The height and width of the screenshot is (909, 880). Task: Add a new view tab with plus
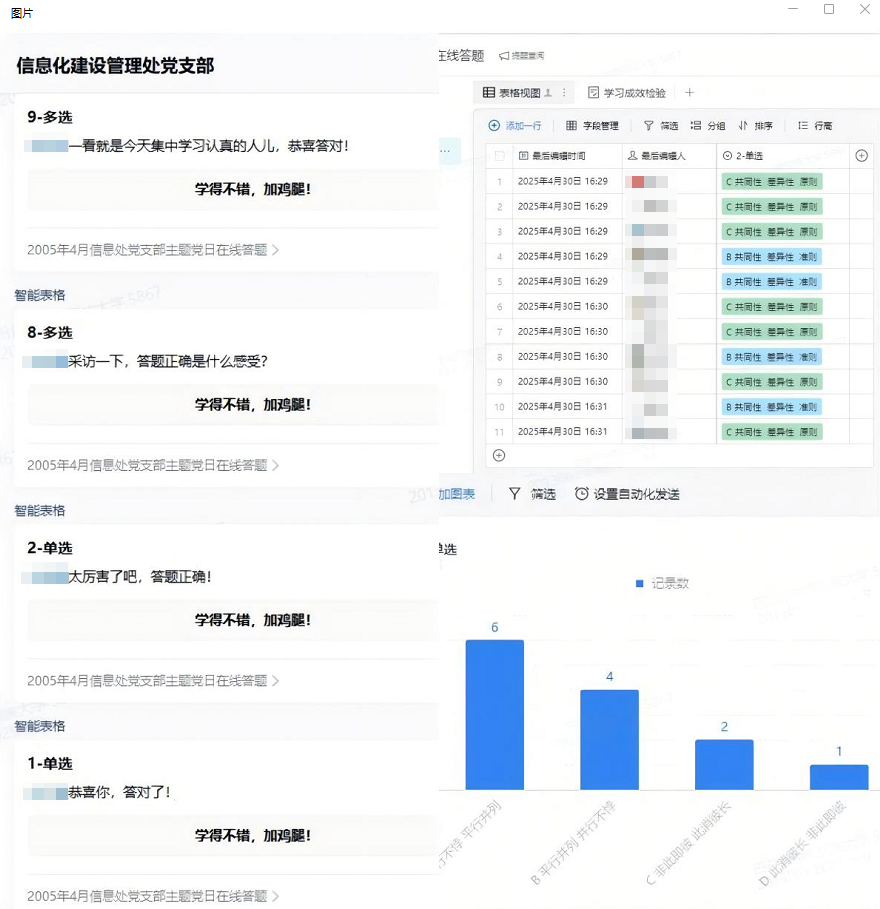click(689, 93)
